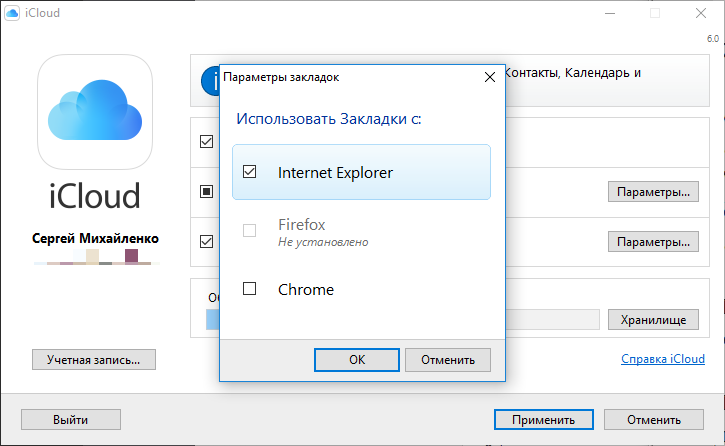This screenshot has width=725, height=446.
Task: Click the Firefox label text
Action: tap(301, 225)
